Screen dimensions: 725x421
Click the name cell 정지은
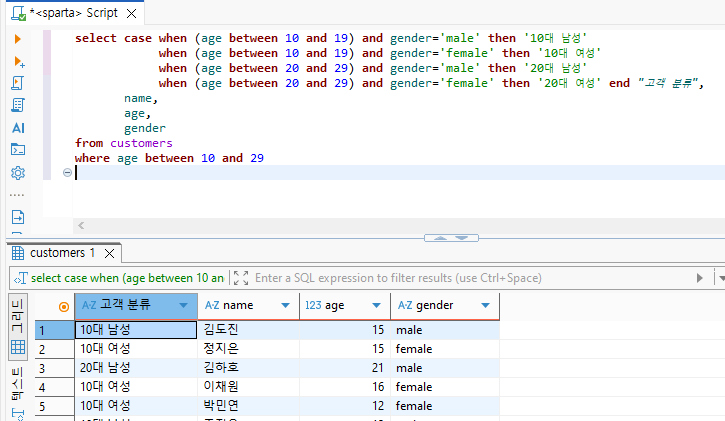(248, 349)
